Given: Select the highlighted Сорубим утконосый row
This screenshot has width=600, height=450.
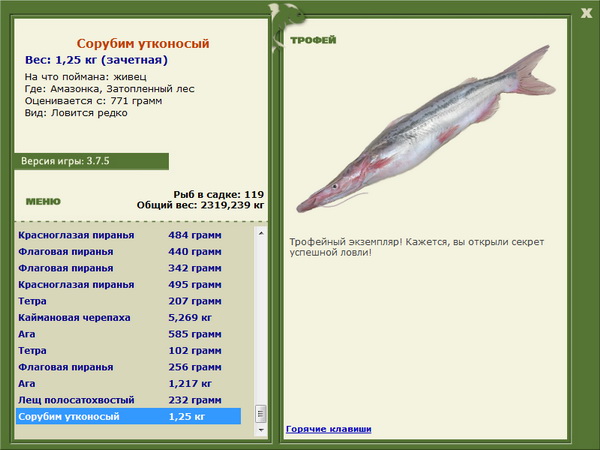Looking at the screenshot, I should [120, 416].
